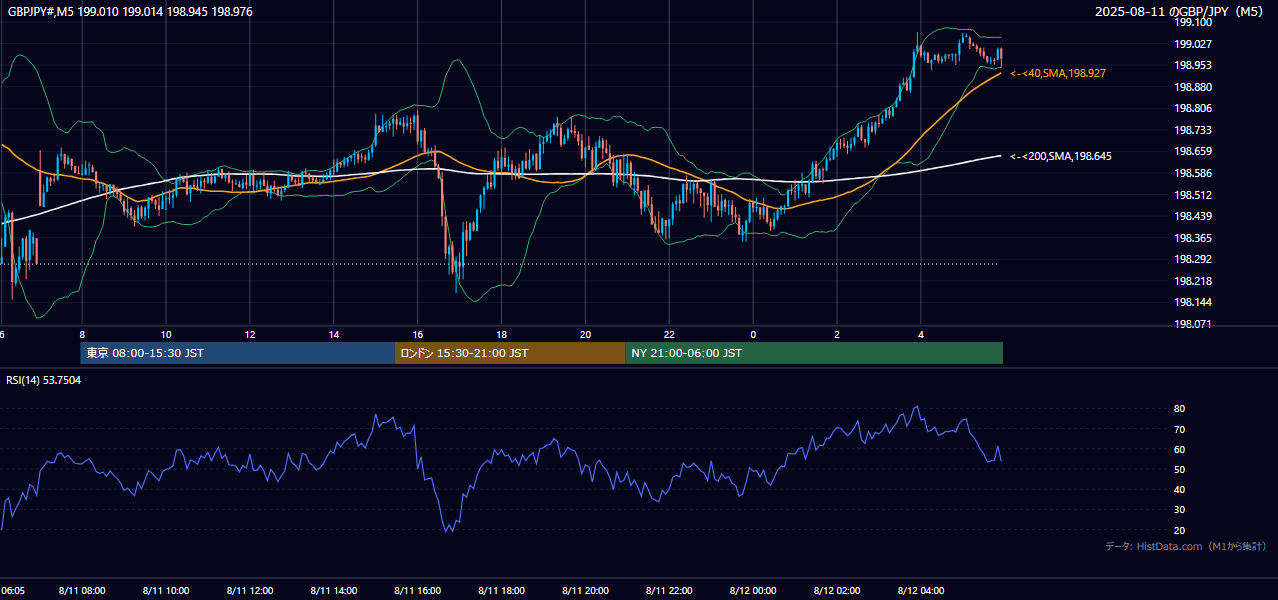Viewport: 1278px width, 600px height.
Task: Click the 8/12 02:00 time label
Action: tap(838, 591)
